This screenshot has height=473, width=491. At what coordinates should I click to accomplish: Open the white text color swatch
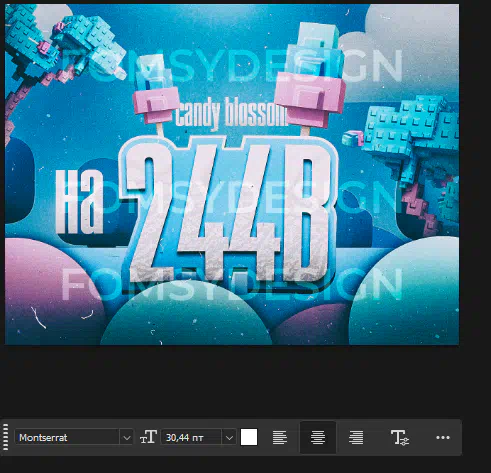[x=249, y=437]
